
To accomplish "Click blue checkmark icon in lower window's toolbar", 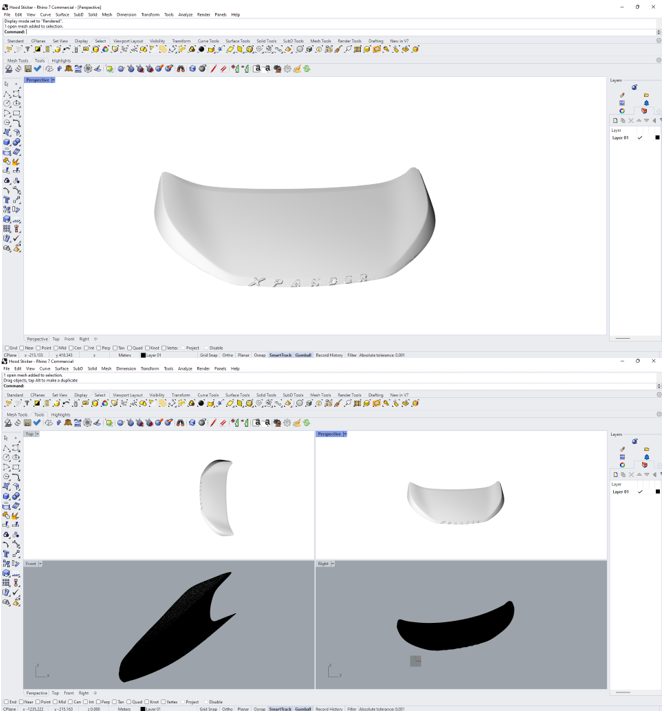I will pos(37,422).
